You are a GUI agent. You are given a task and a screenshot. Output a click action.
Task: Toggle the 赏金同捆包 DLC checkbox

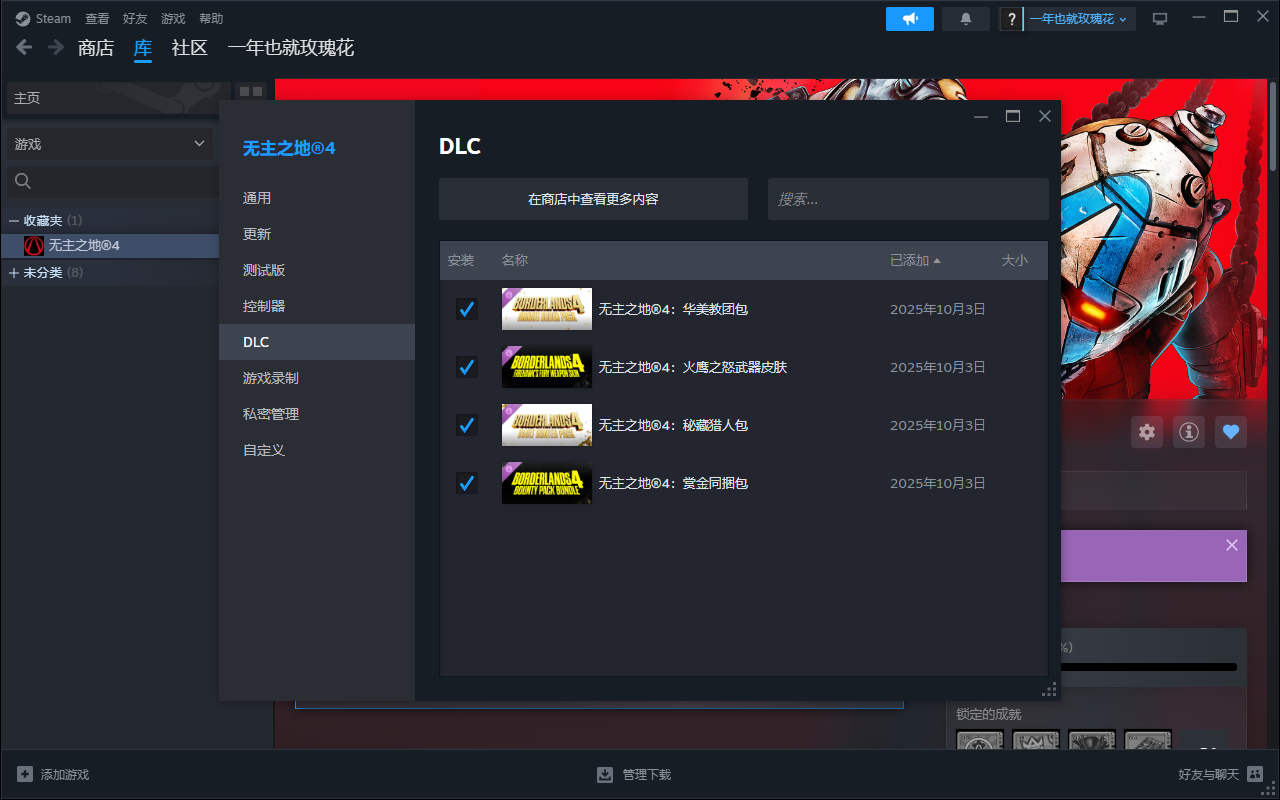(x=466, y=483)
